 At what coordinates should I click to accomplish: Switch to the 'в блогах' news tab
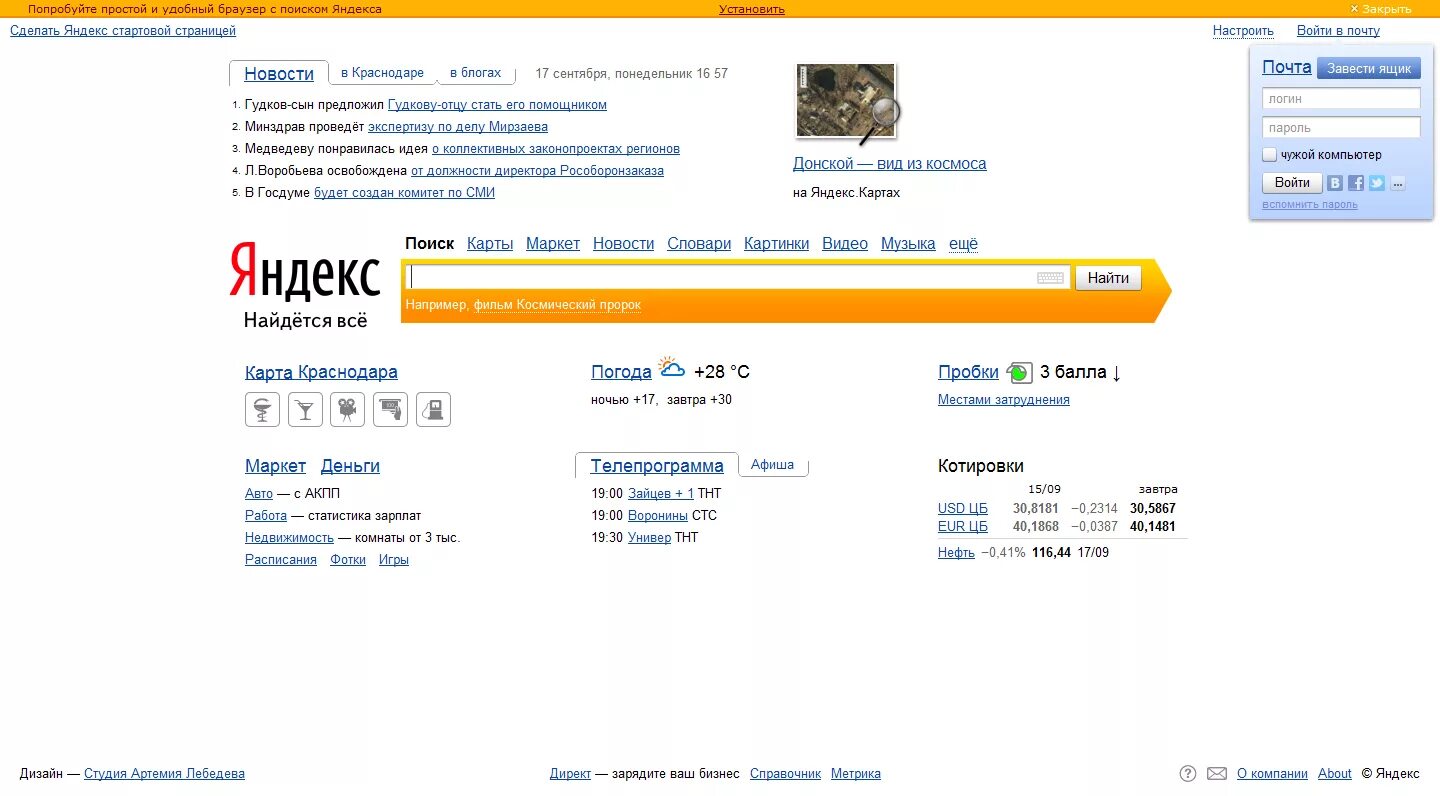coord(476,73)
